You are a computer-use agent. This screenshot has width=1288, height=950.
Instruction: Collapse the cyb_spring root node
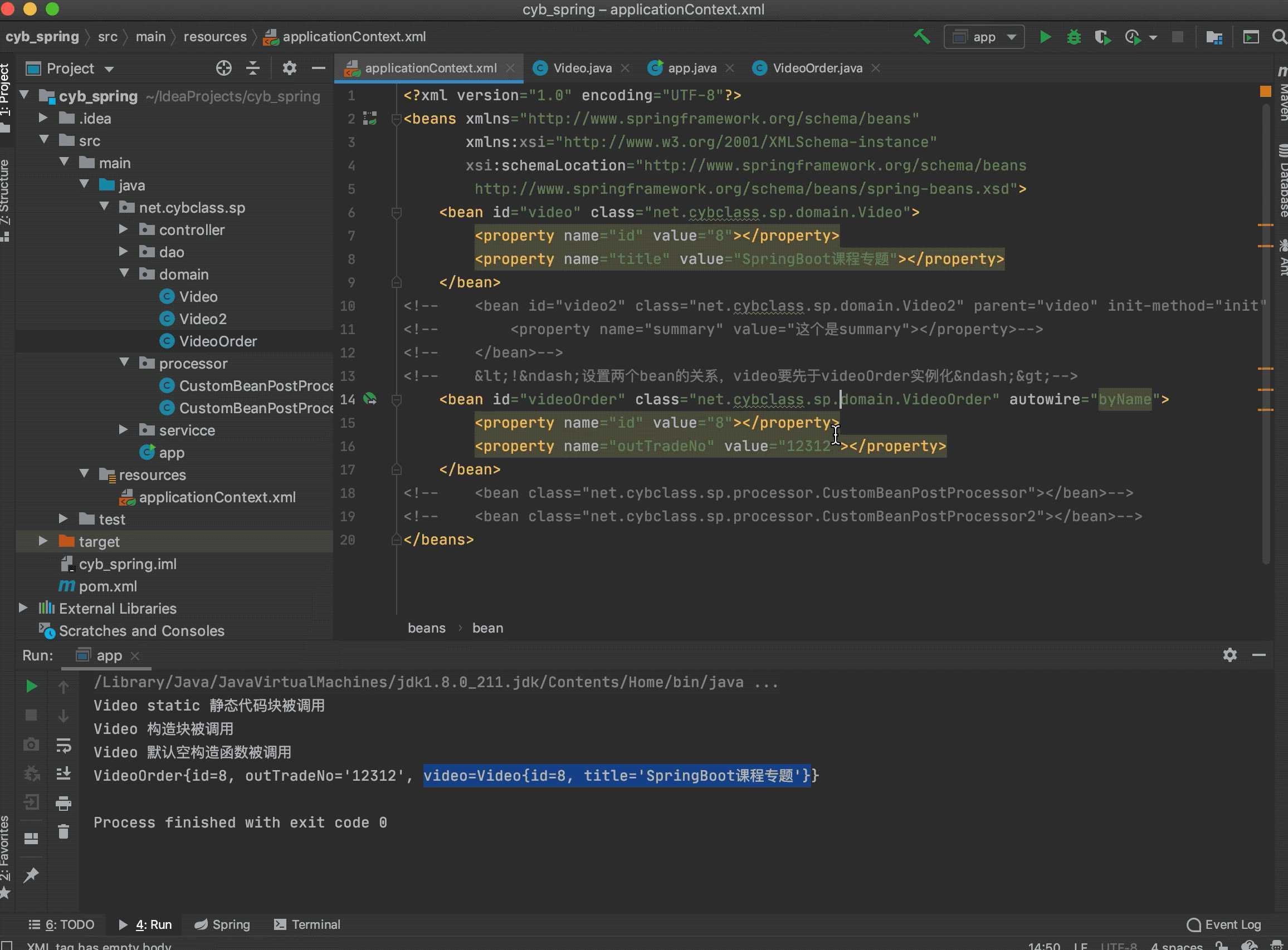tap(24, 95)
